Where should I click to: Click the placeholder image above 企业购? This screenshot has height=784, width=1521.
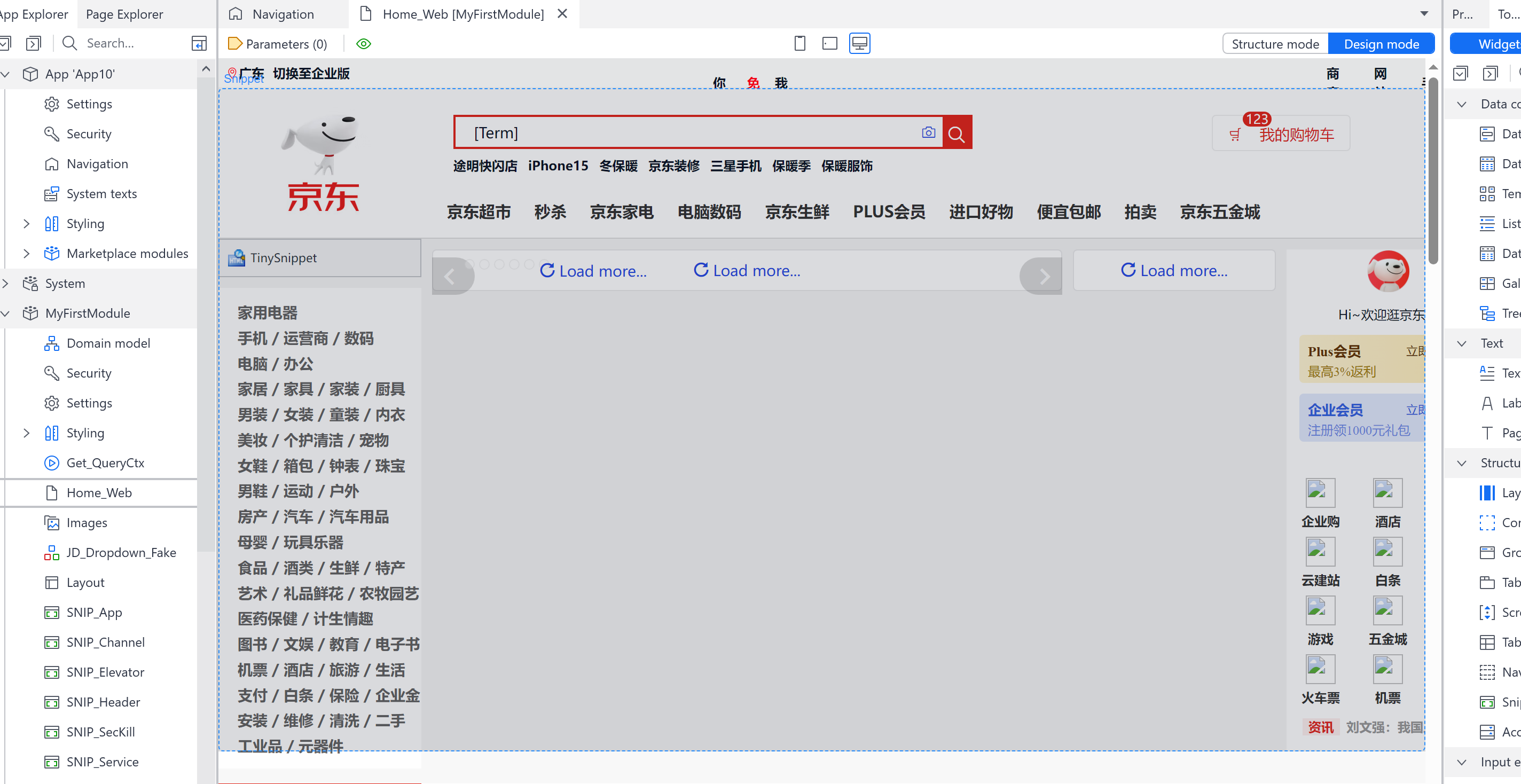1320,492
